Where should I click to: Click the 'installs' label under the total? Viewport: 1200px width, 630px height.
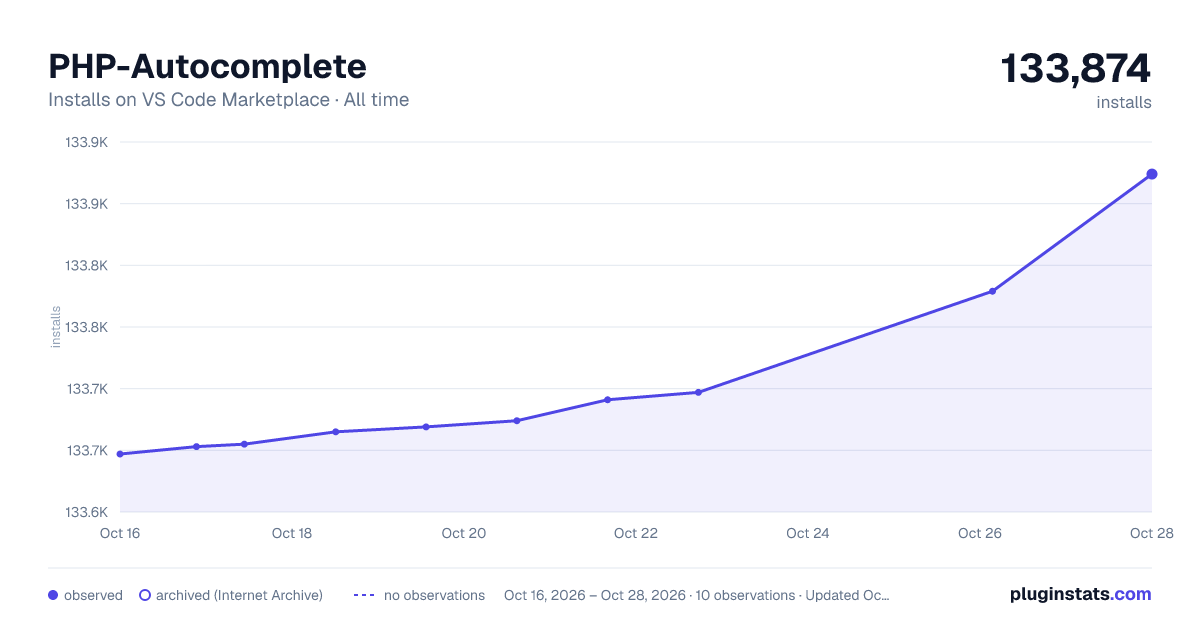(1124, 102)
